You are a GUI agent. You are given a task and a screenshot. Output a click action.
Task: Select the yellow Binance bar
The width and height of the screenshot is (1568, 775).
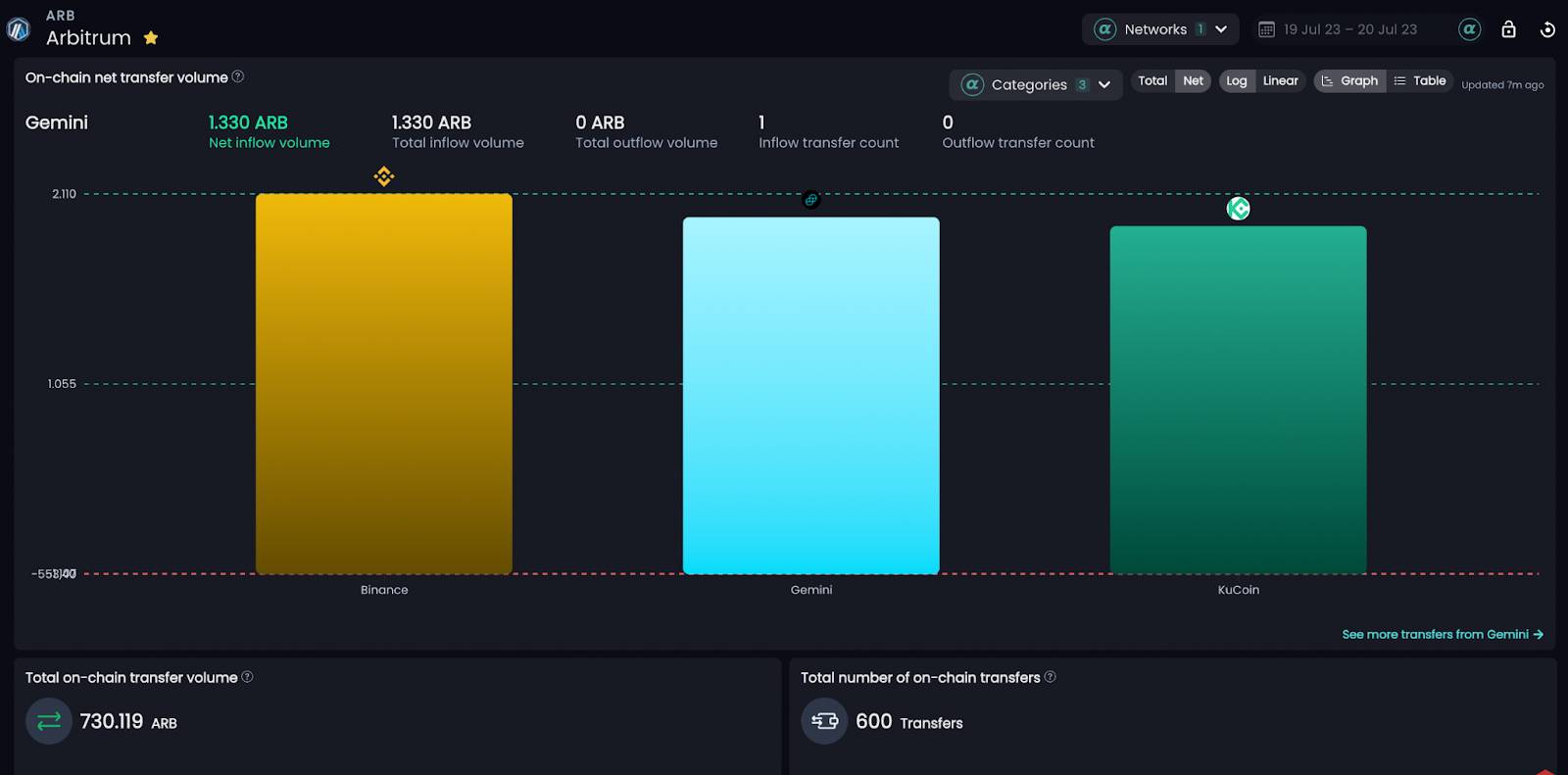(x=384, y=383)
